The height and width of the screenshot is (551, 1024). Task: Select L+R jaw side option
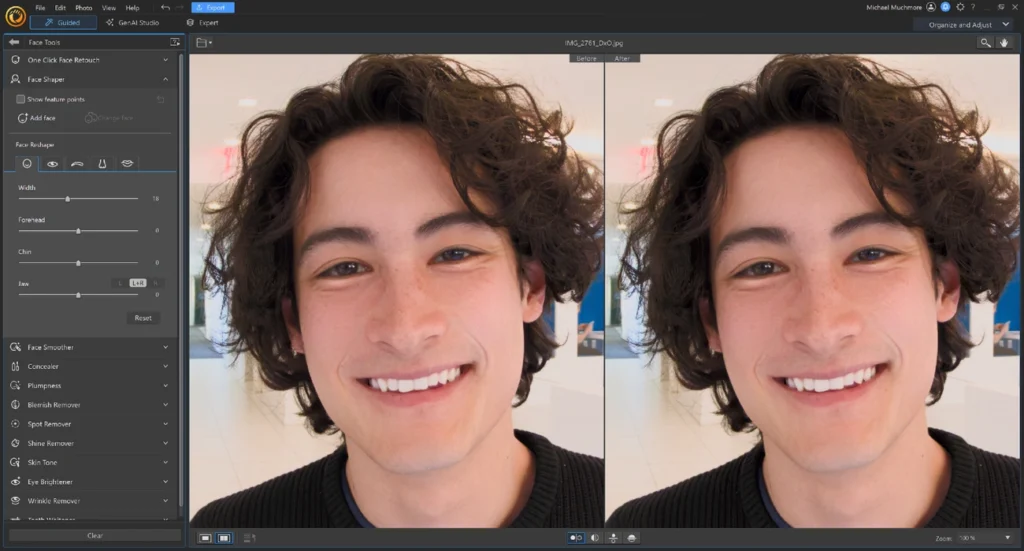pos(138,283)
